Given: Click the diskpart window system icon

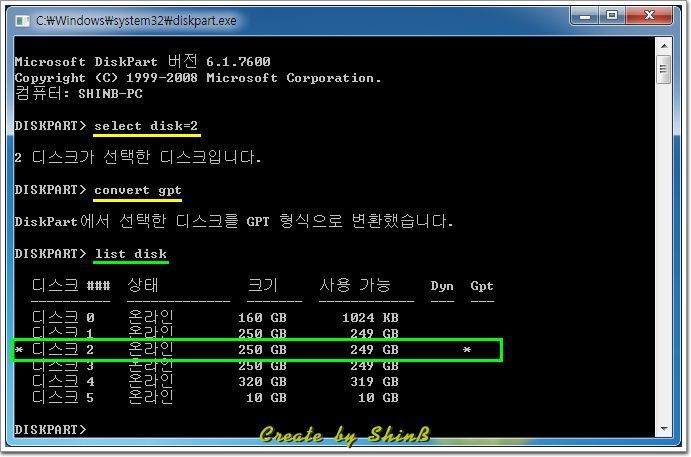Looking at the screenshot, I should 22,21.
